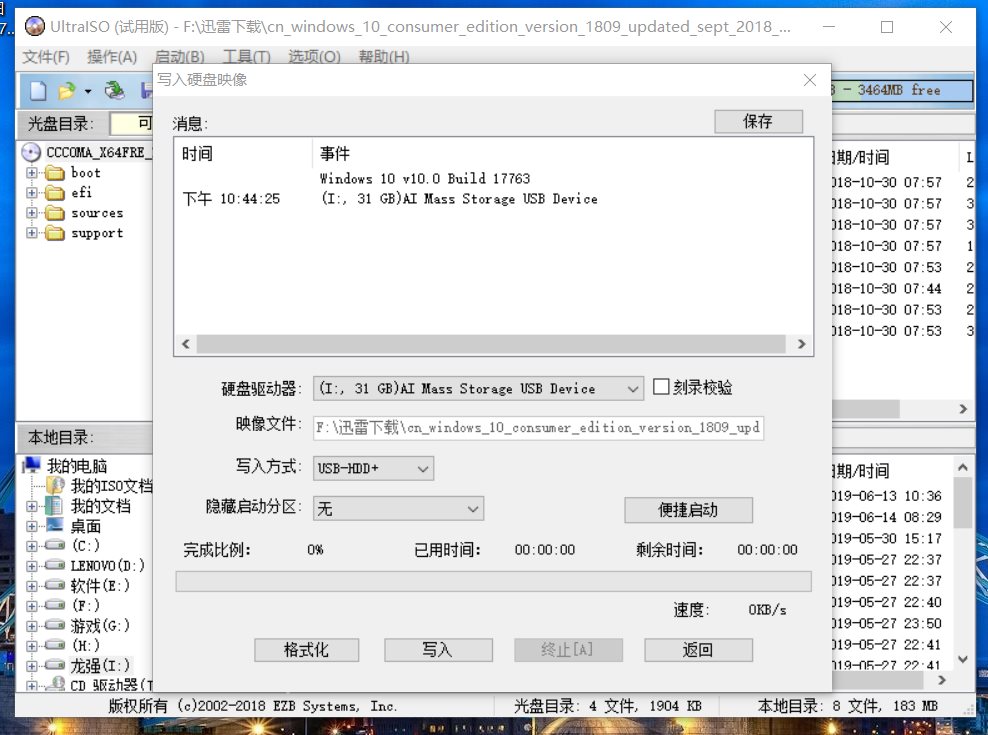Click the sources folder icon
Viewport: 988px width, 735px height.
(x=55, y=213)
